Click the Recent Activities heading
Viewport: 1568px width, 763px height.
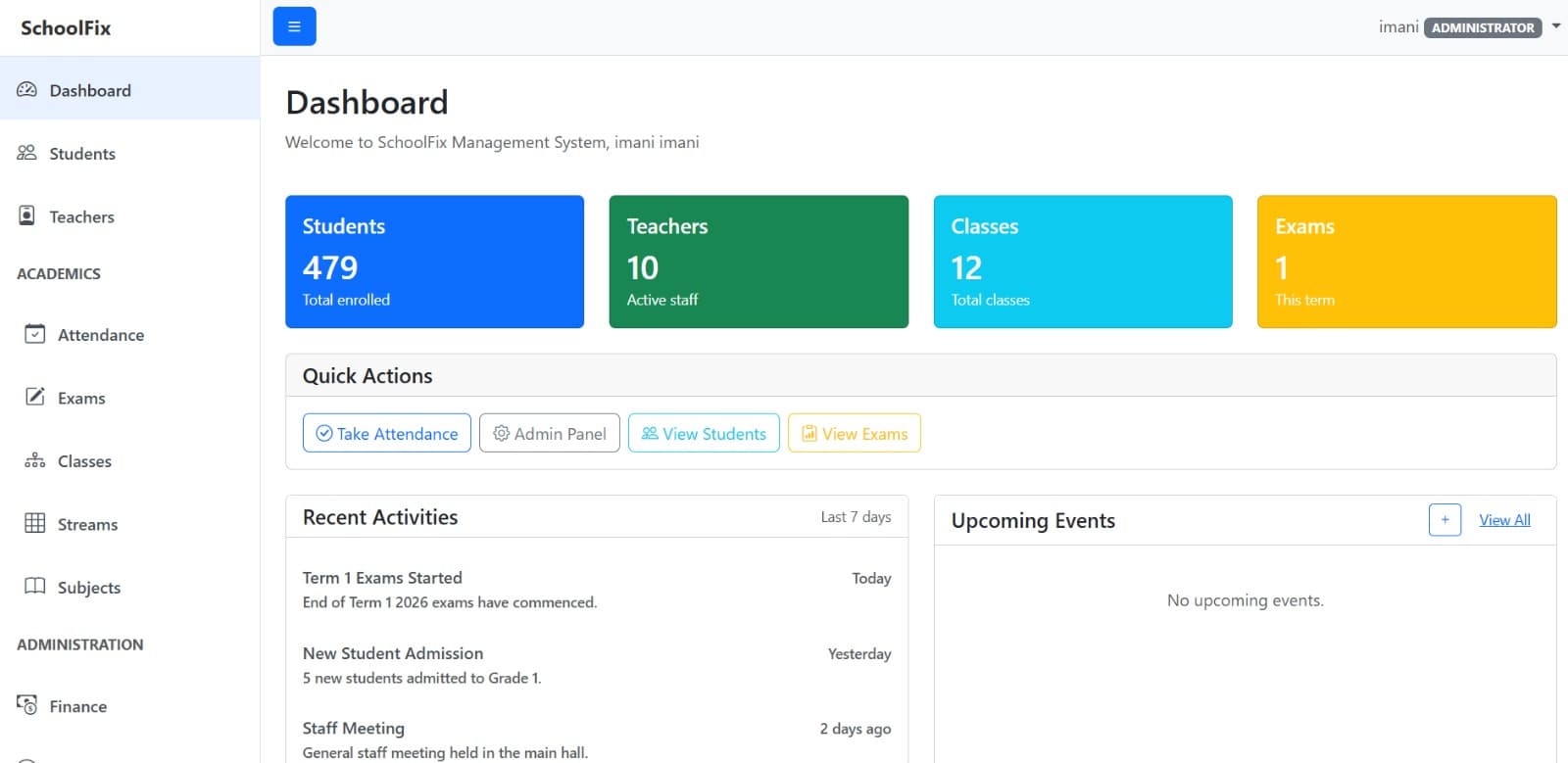pos(380,517)
